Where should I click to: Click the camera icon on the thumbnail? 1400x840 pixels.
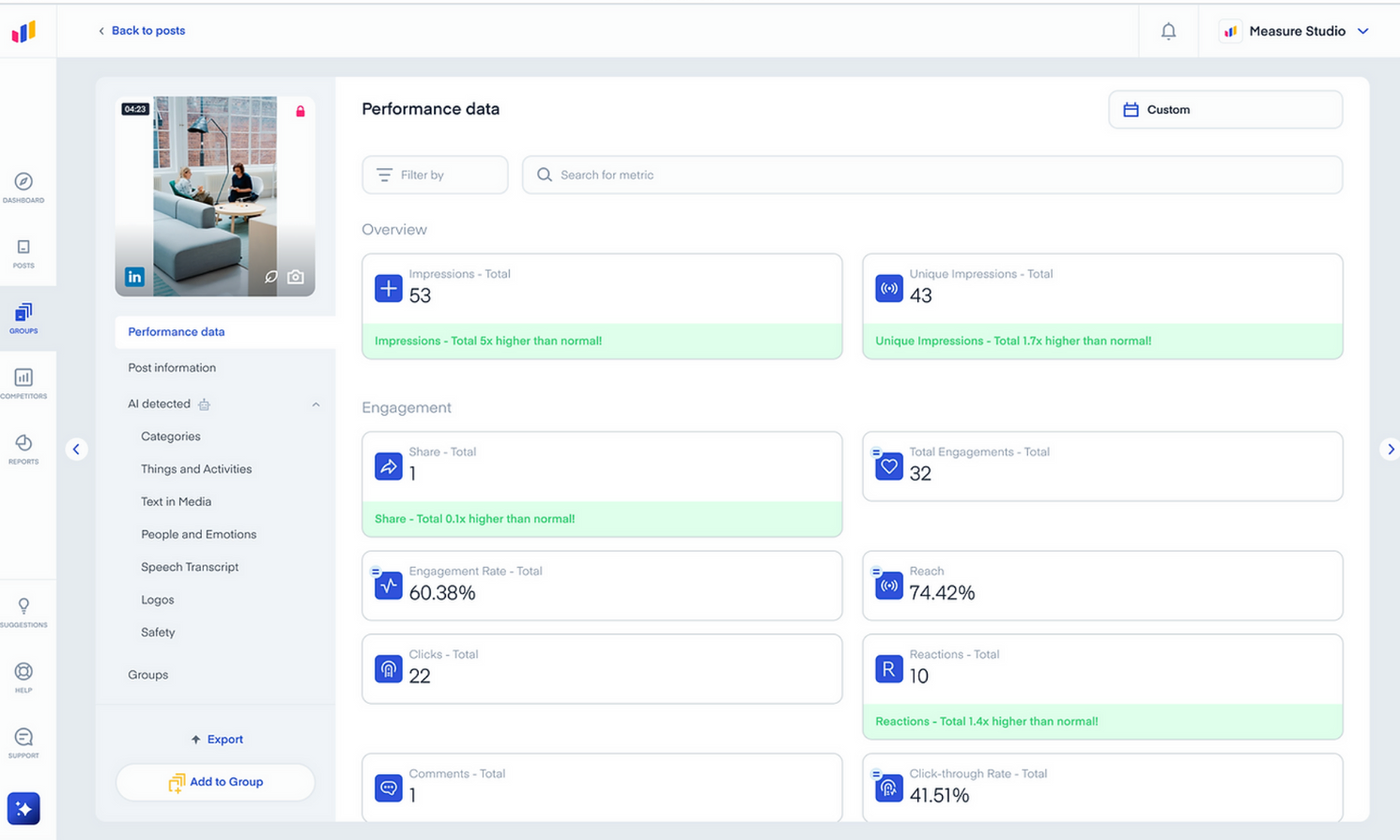coord(295,277)
